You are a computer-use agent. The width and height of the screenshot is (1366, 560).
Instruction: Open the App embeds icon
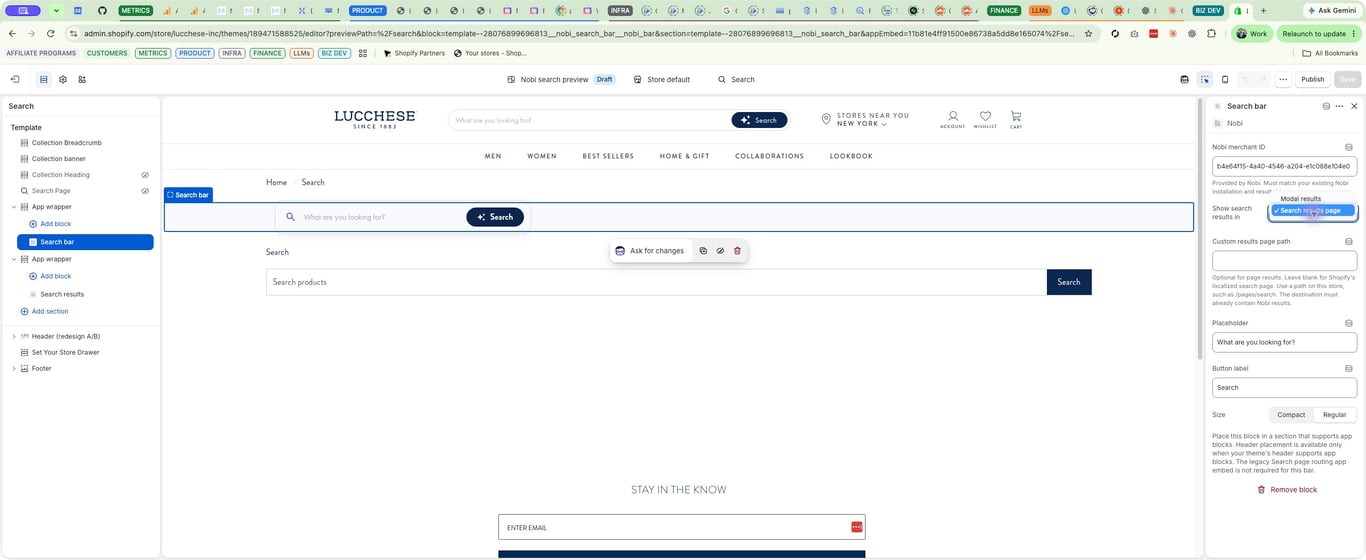coord(82,79)
